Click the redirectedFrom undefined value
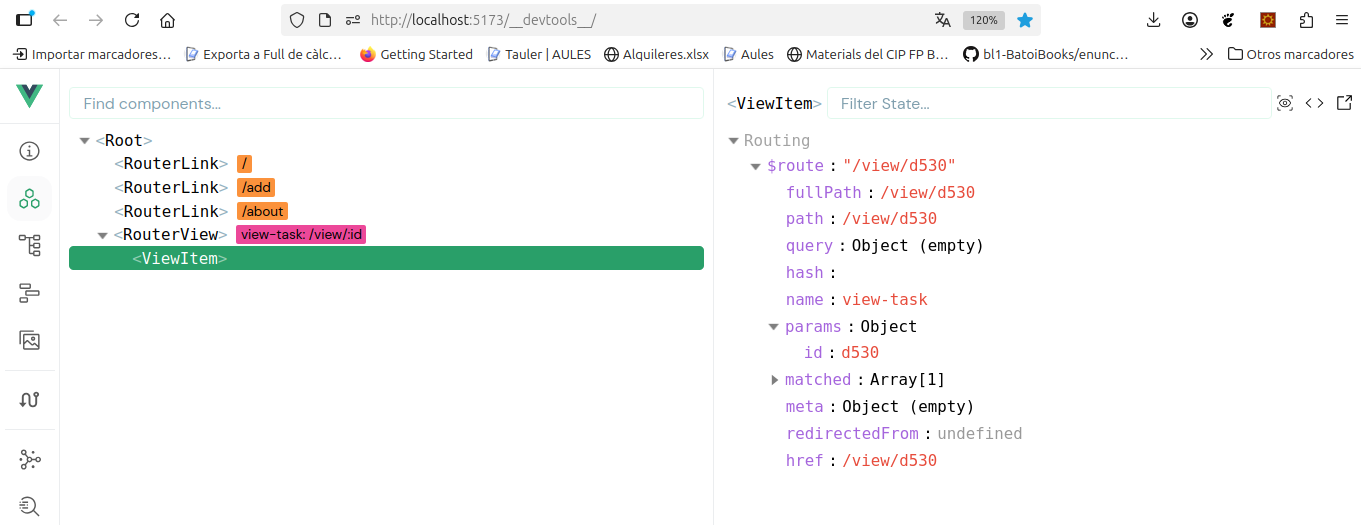1361x525 pixels. [979, 434]
